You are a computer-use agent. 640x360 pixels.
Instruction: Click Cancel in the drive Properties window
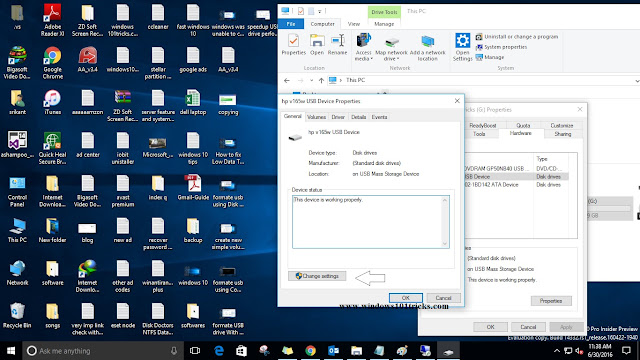[528, 327]
